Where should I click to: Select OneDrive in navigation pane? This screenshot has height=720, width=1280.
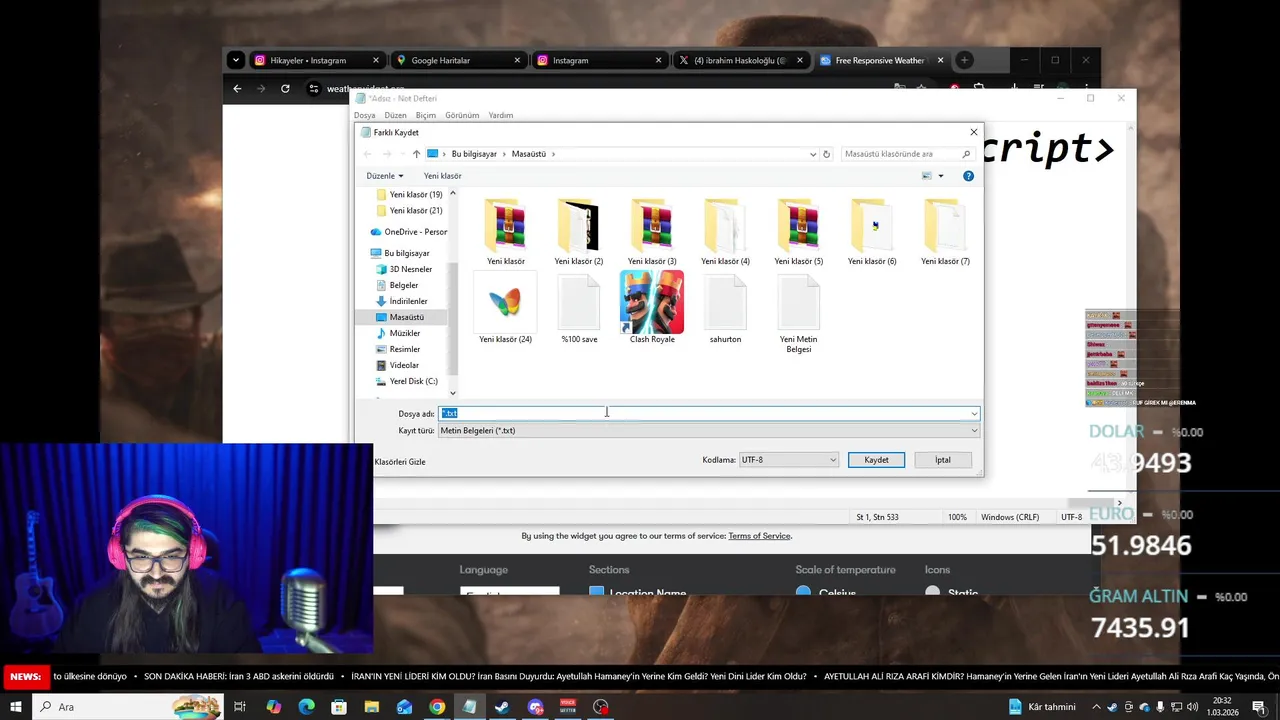(408, 232)
